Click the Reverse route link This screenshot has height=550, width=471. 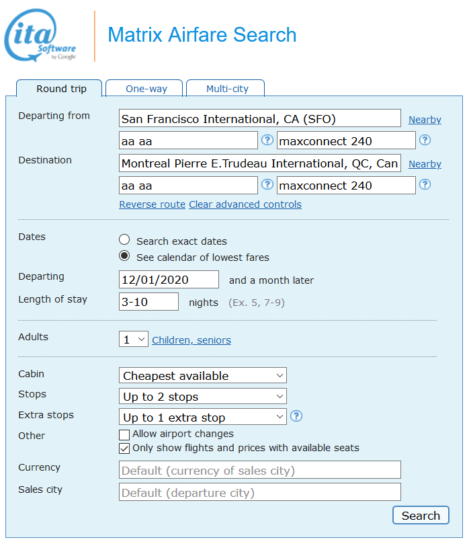tap(152, 204)
